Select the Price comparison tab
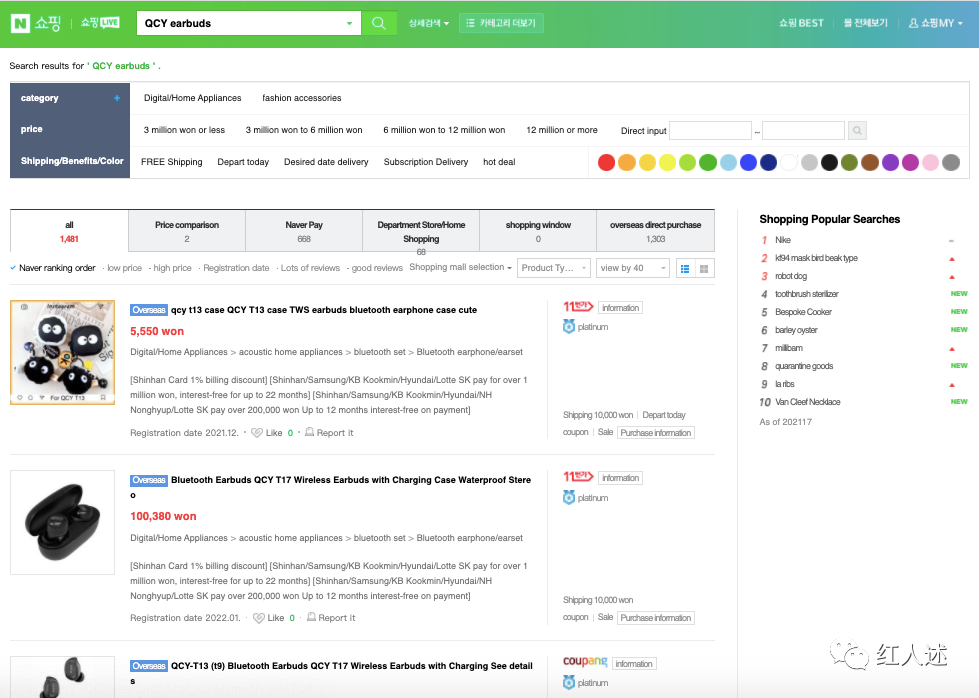Image resolution: width=979 pixels, height=698 pixels. click(187, 232)
